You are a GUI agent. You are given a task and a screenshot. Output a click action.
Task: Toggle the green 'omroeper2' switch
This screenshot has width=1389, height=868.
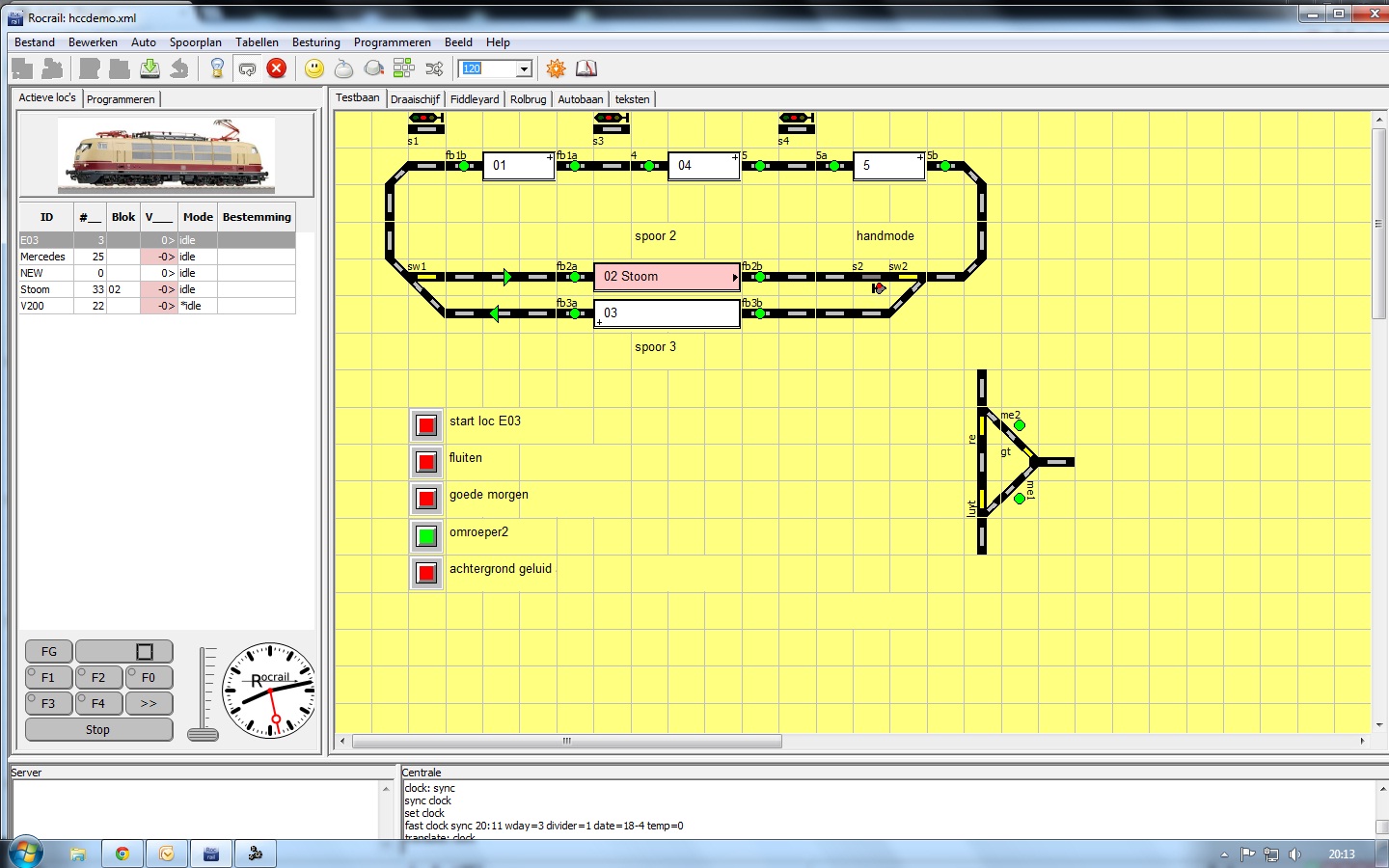tap(426, 536)
